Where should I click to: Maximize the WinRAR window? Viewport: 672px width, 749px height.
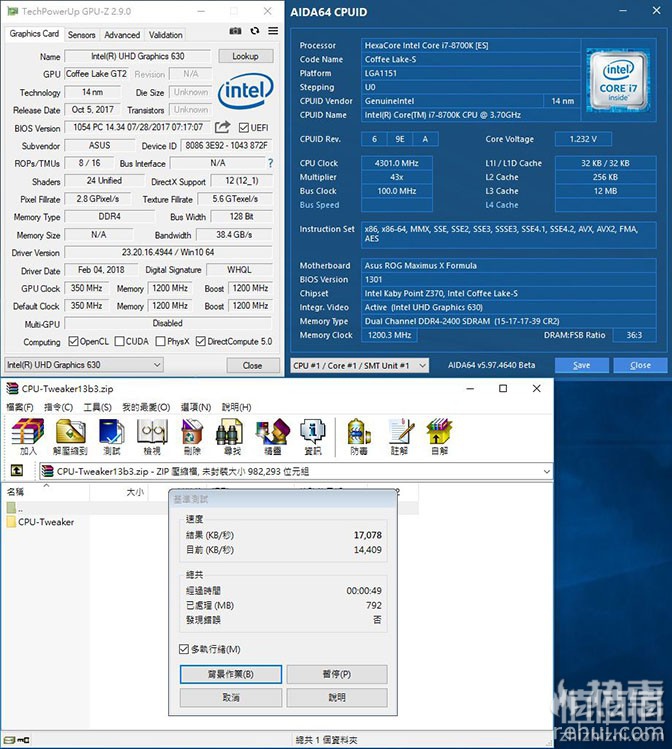[503, 388]
